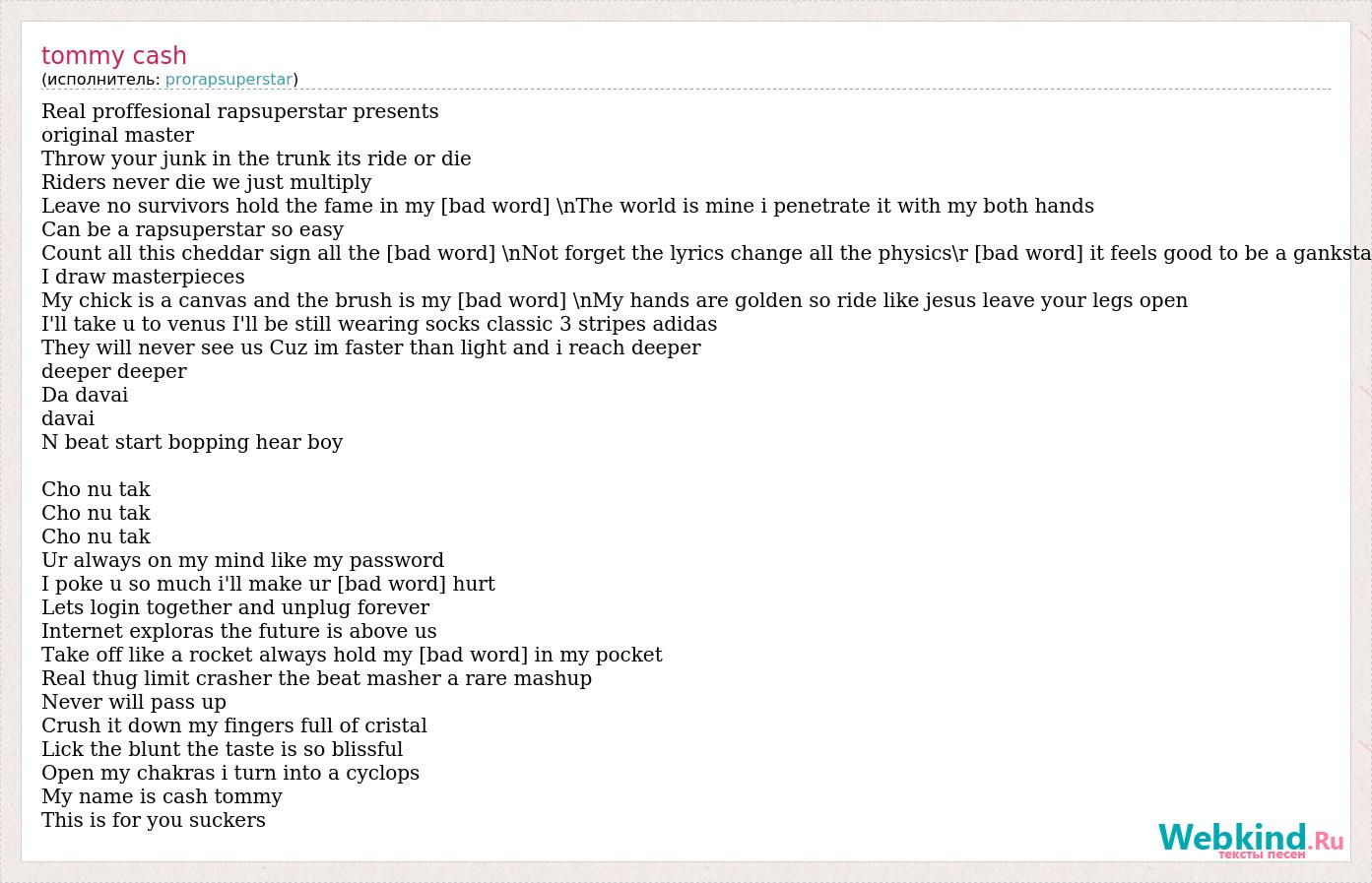Click the 'I draw masterpieces' line

(x=143, y=277)
